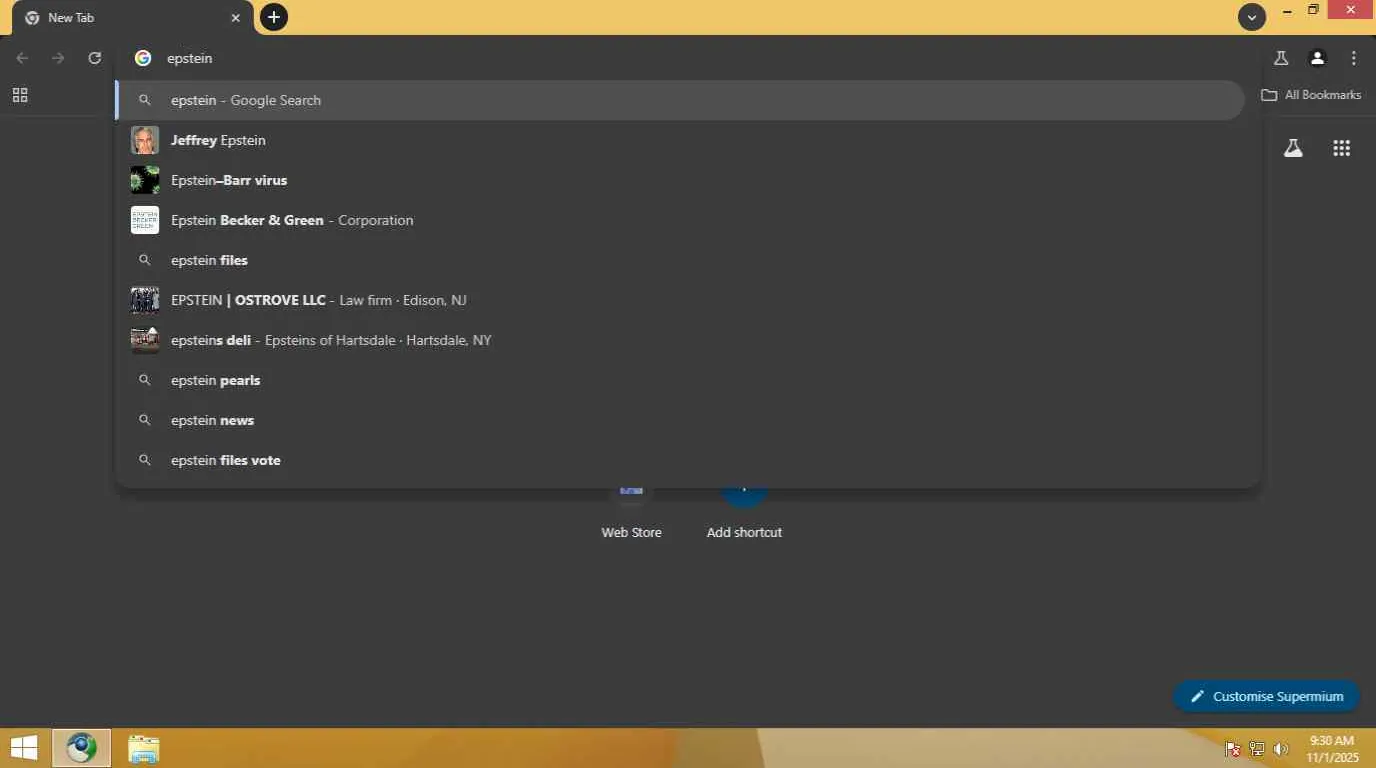1376x768 pixels.
Task: Open the Action Center flag tray icon
Action: [x=1233, y=749]
